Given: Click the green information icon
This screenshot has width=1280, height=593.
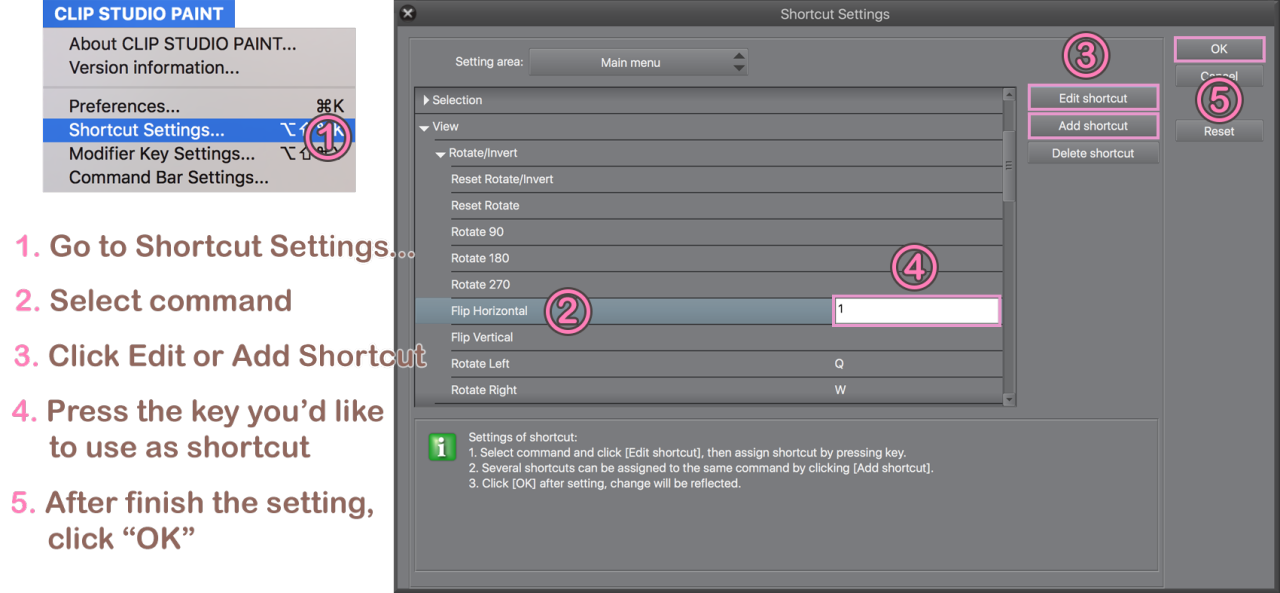Looking at the screenshot, I should (442, 447).
